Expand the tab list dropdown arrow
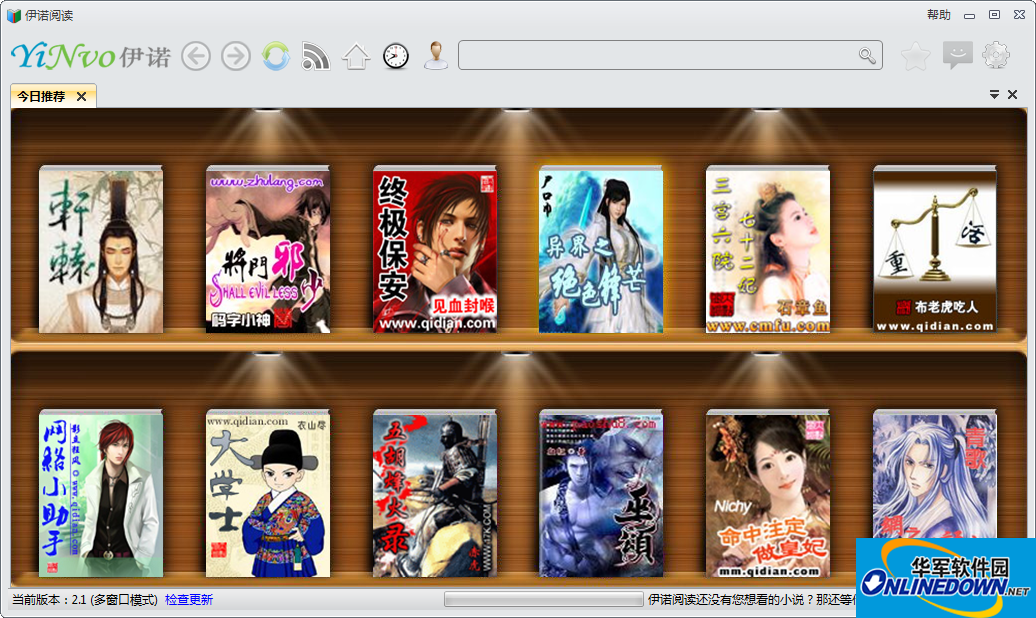This screenshot has height=618, width=1036. pos(994,95)
